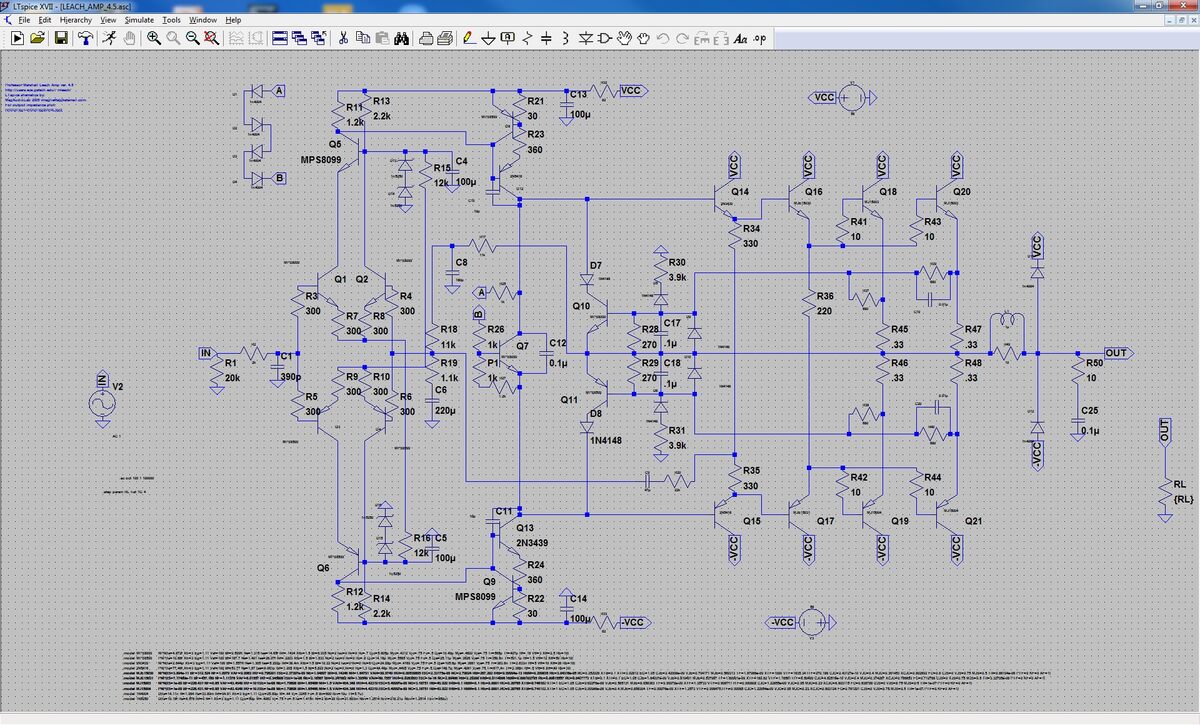
Task: Select the Cut scissors tool
Action: click(x=342, y=38)
